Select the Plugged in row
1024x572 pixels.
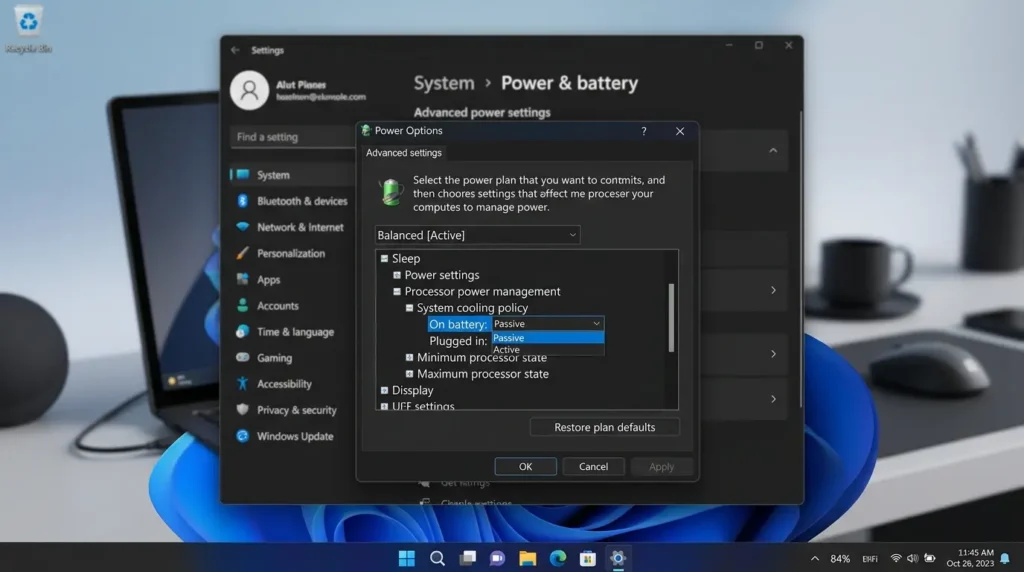(x=458, y=341)
